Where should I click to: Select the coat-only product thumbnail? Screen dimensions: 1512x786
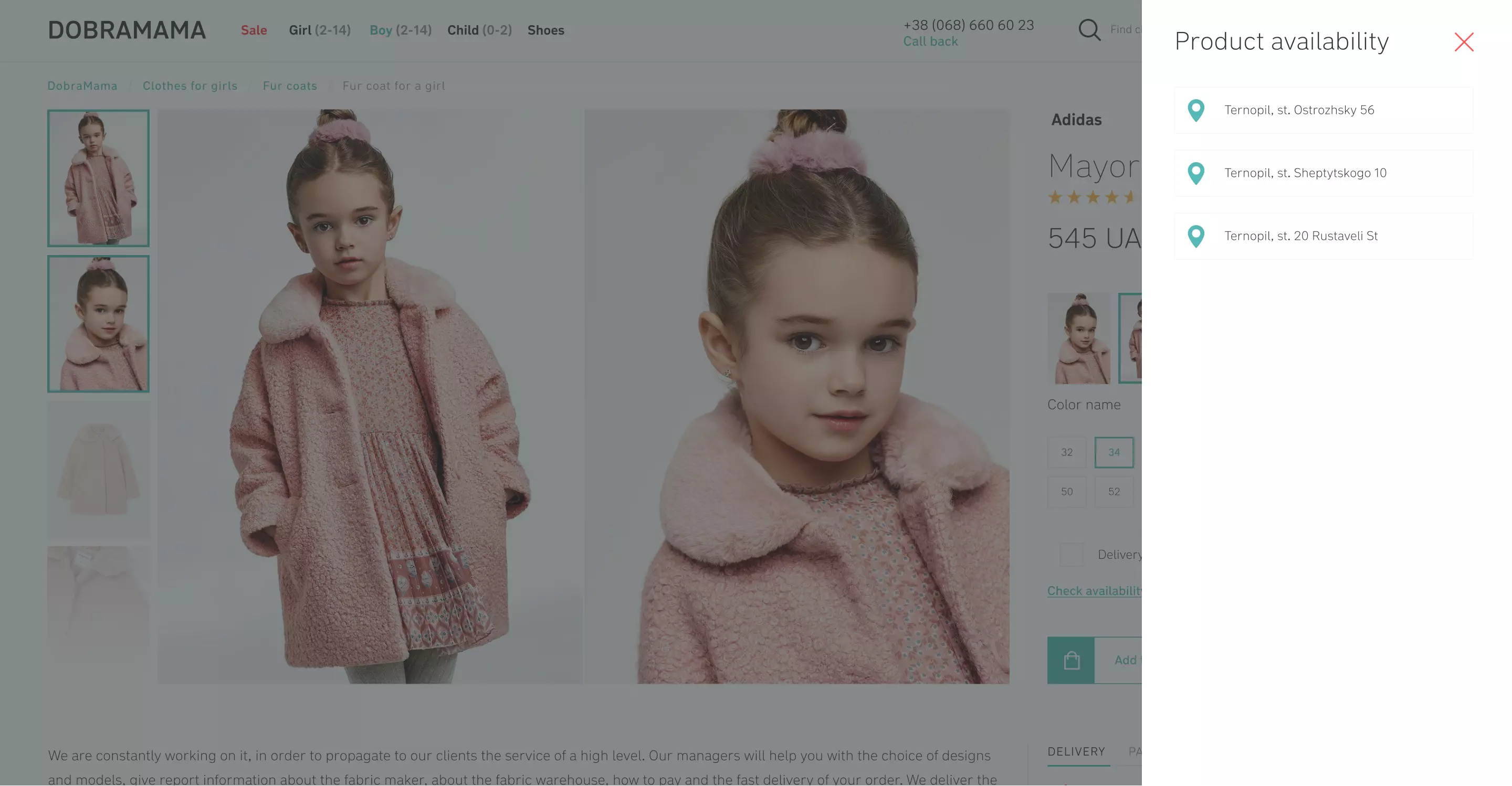click(98, 470)
